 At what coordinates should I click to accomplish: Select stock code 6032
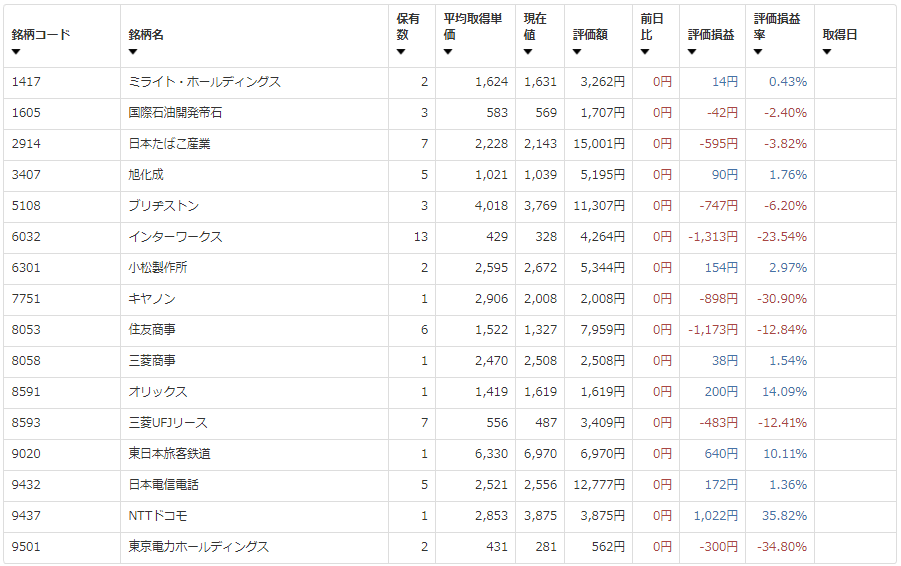coord(26,237)
